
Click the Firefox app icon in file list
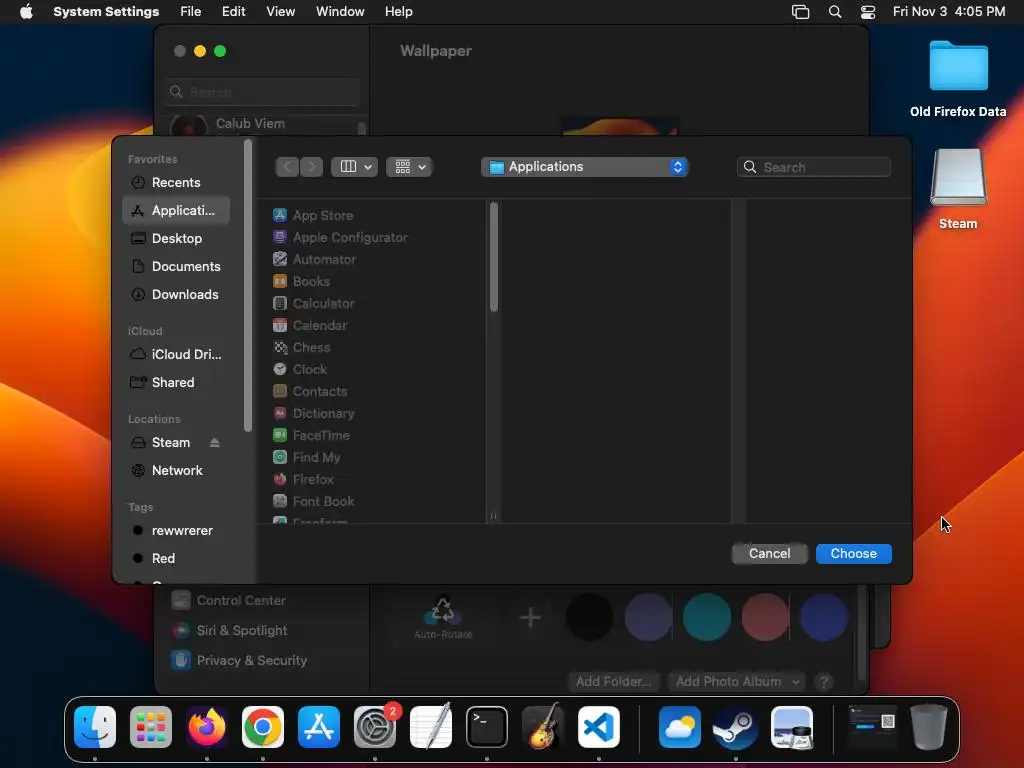tap(280, 479)
